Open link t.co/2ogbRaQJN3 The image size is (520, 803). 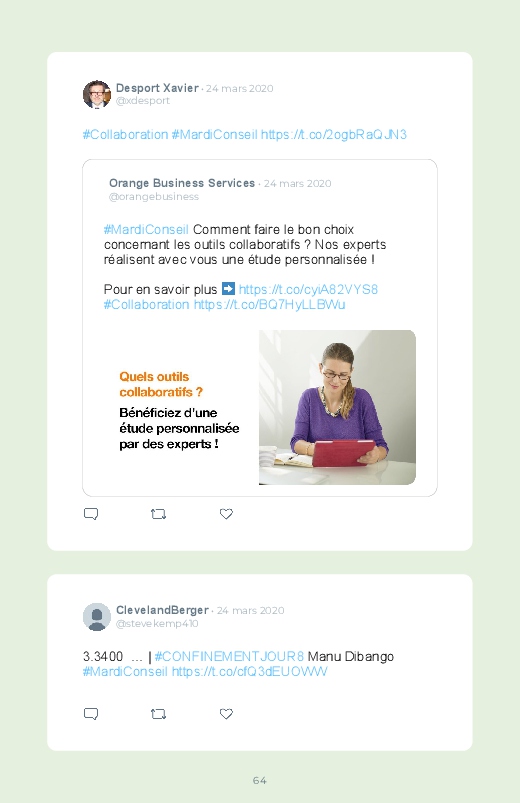coord(334,135)
